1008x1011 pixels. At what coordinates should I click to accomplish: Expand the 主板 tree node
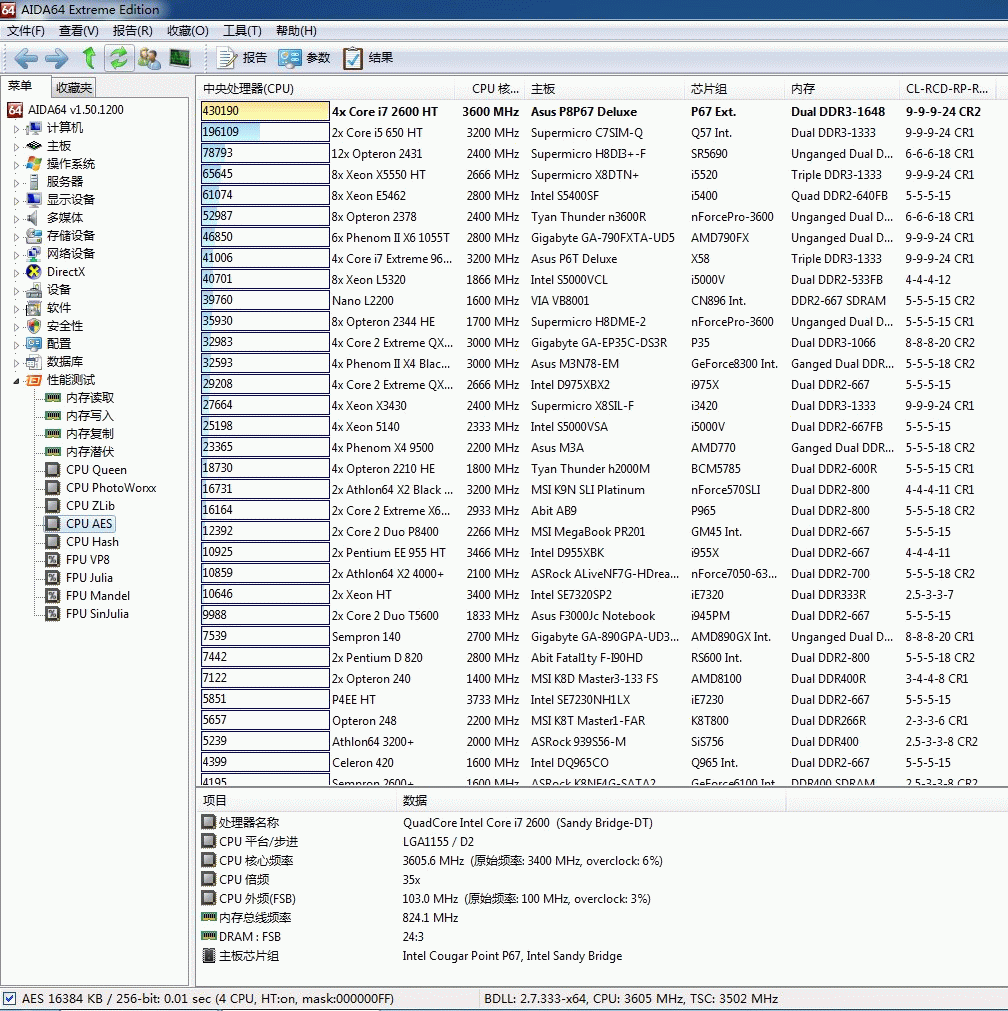(16, 146)
